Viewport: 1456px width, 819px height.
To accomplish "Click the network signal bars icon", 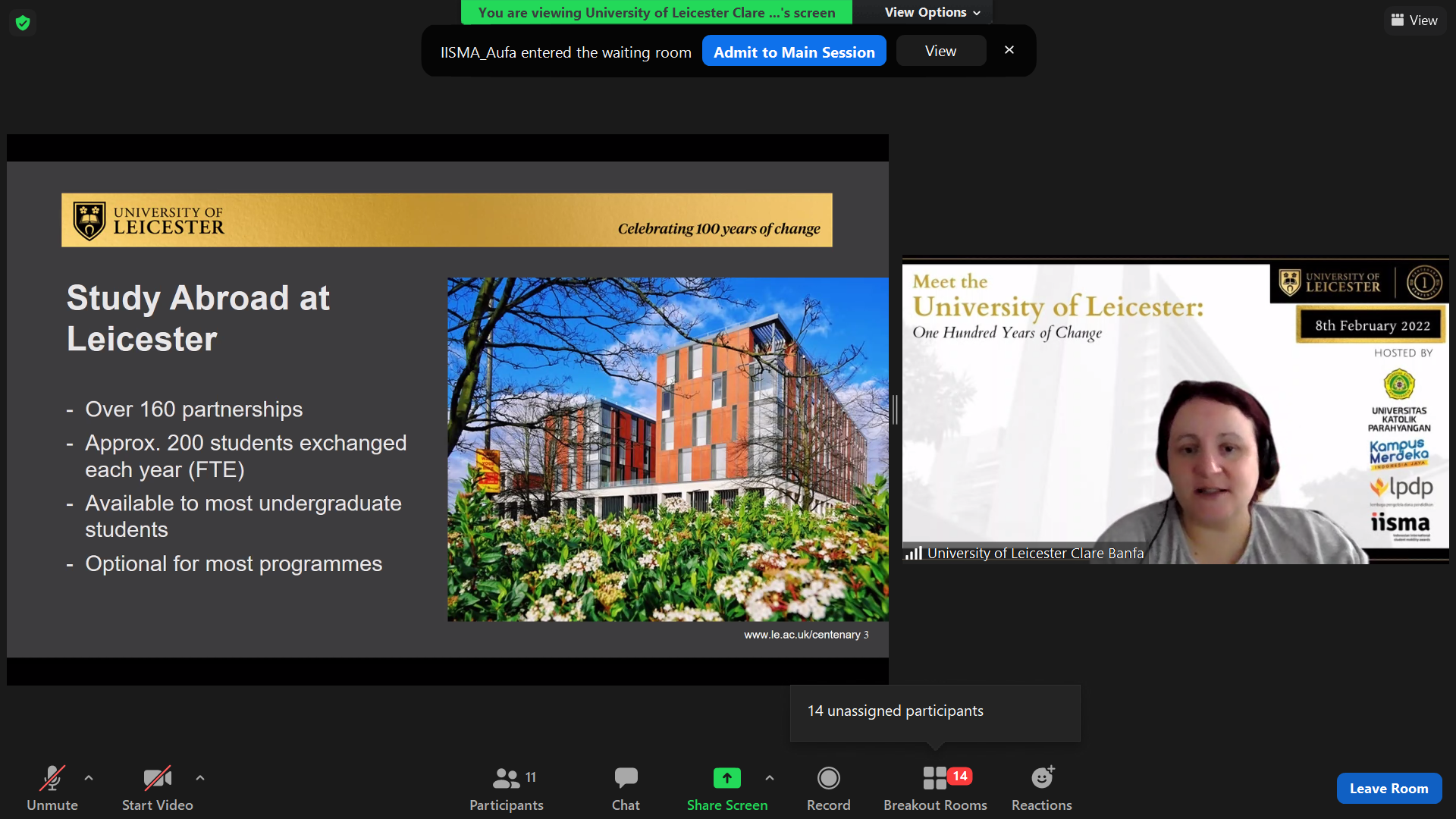I will coord(913,554).
